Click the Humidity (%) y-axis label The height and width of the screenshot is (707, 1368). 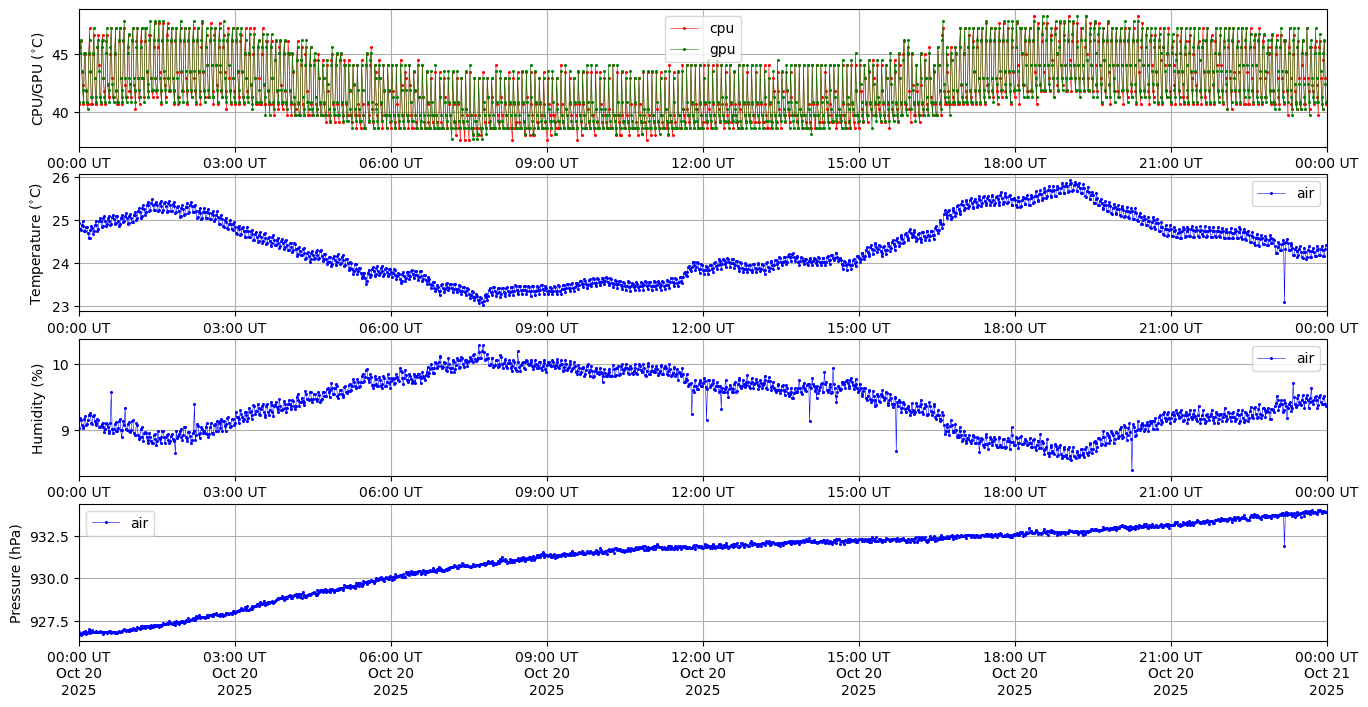(x=38, y=408)
